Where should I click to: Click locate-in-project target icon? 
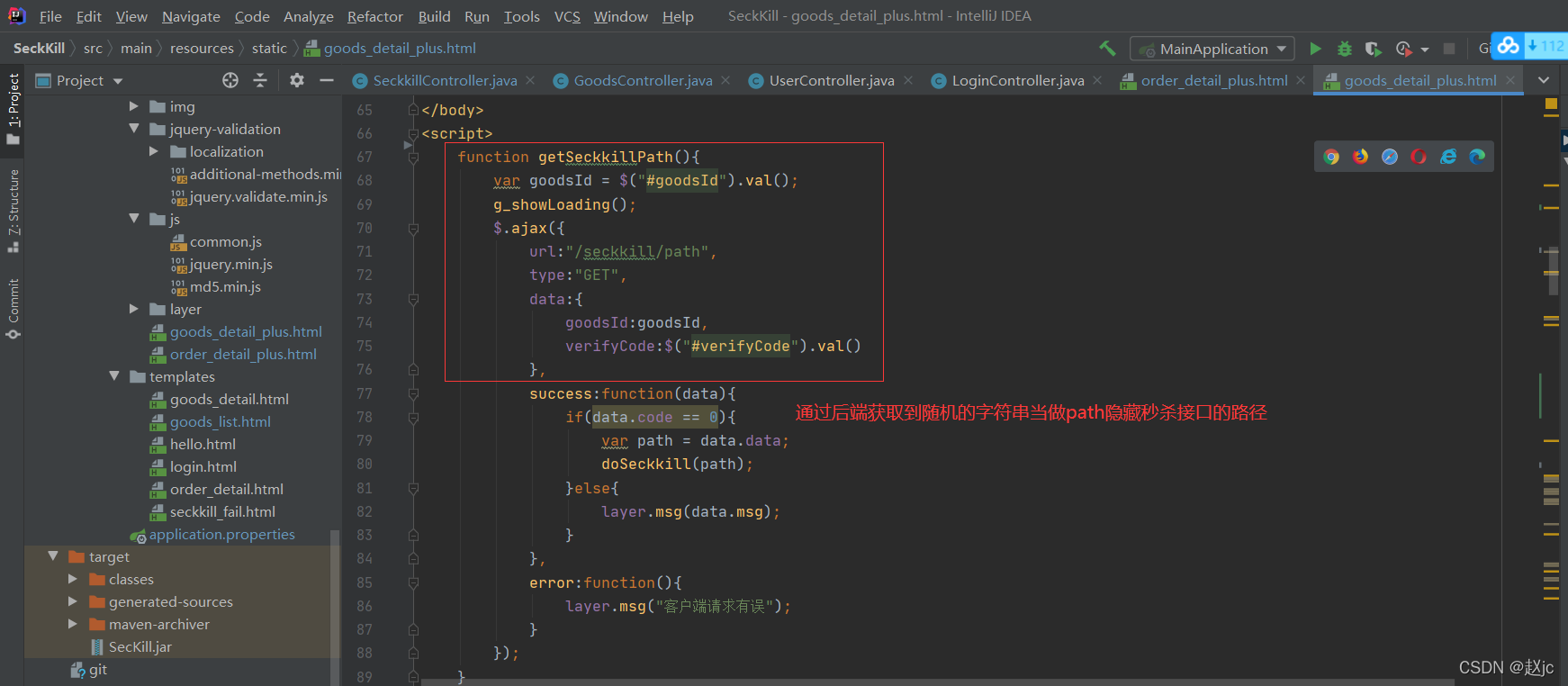click(230, 80)
